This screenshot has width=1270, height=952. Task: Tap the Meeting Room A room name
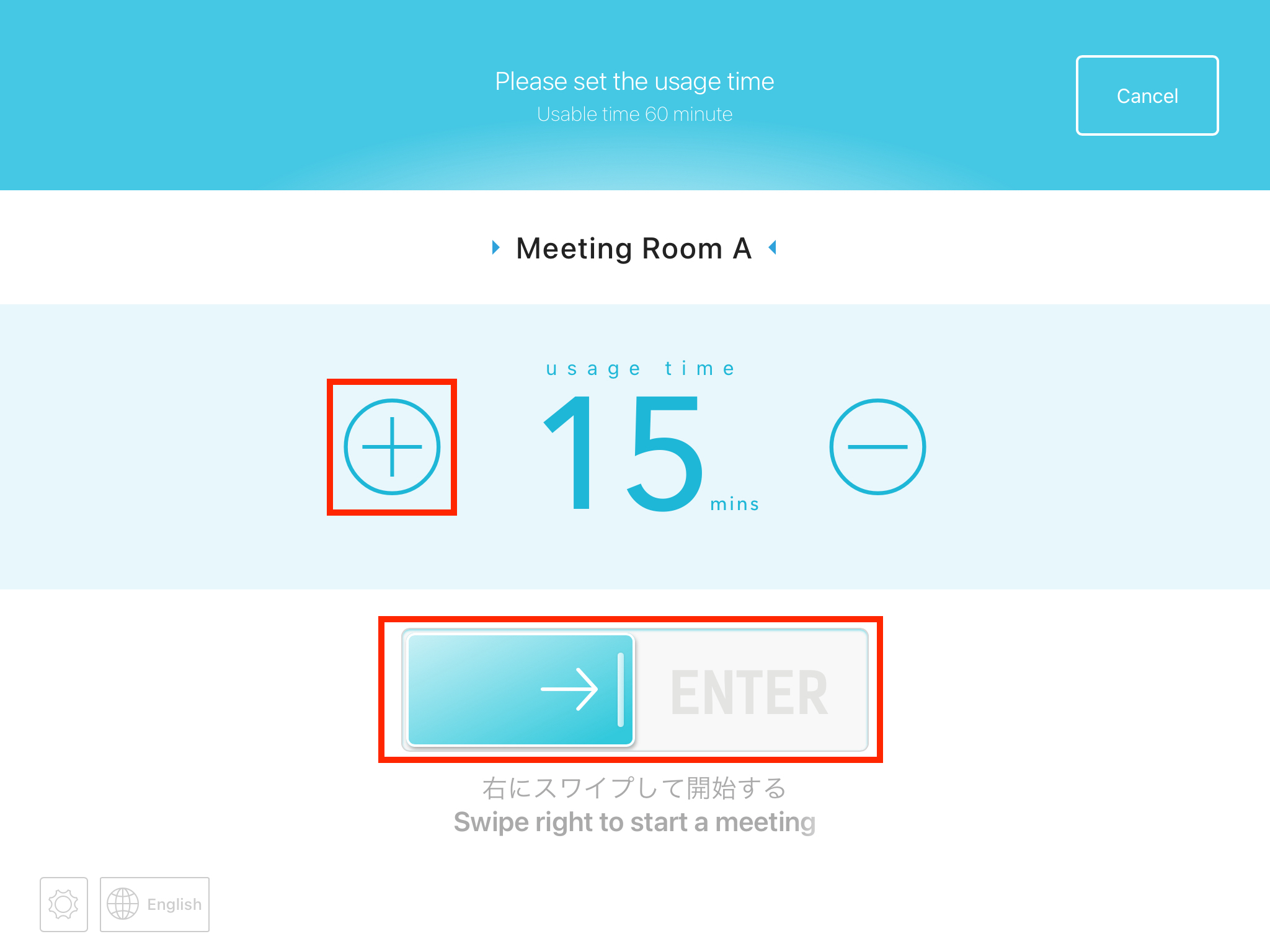[x=634, y=249]
